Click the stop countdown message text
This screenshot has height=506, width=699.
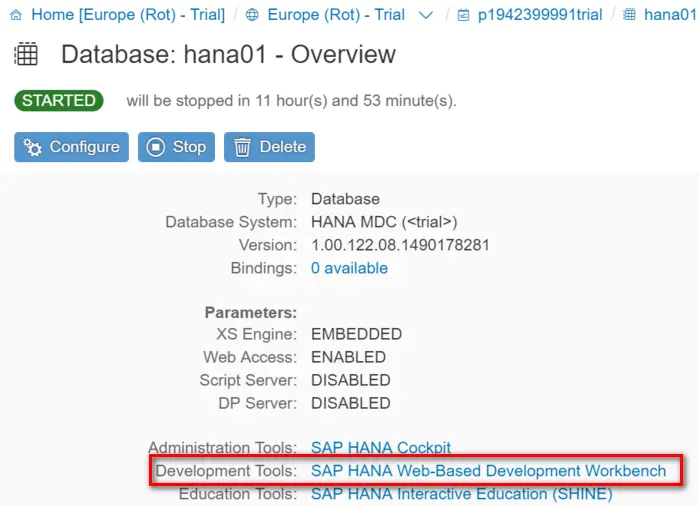click(292, 101)
